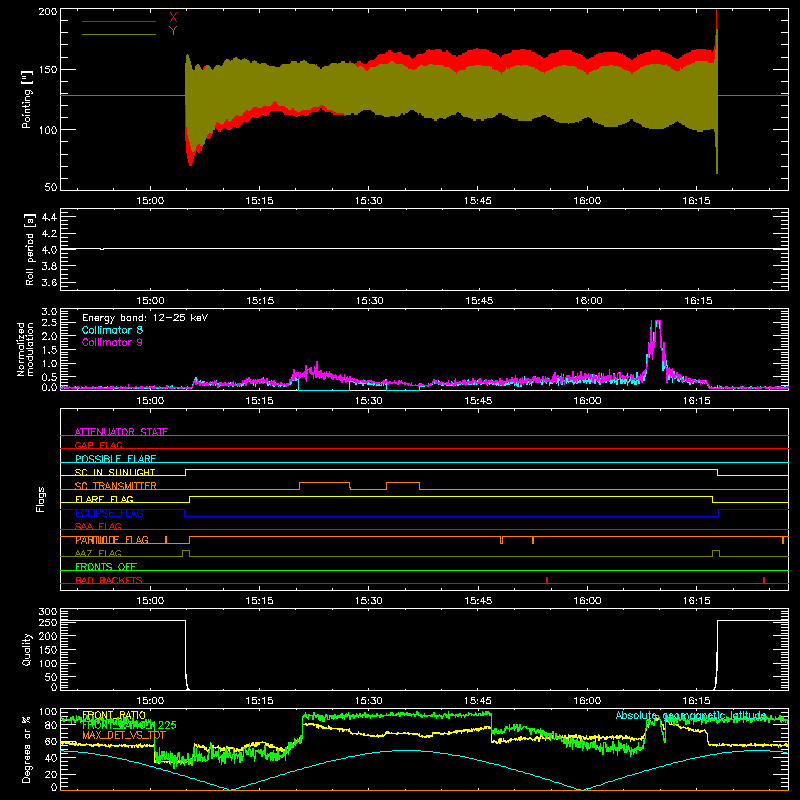800x800 pixels.
Task: Click the Flags axis title
Action: [x=40, y=499]
